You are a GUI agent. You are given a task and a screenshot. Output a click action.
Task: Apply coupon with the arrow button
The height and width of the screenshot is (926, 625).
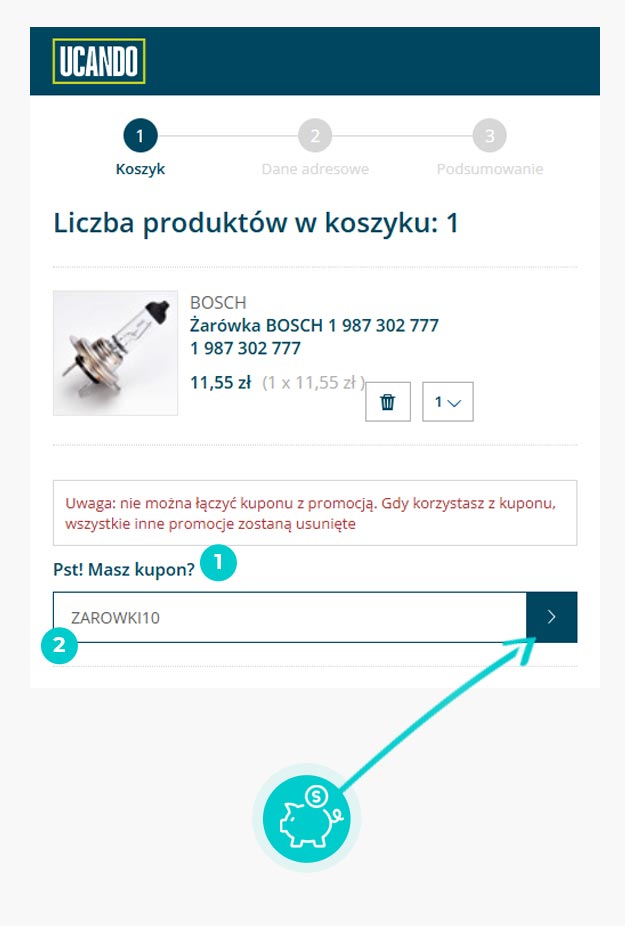[x=551, y=617]
